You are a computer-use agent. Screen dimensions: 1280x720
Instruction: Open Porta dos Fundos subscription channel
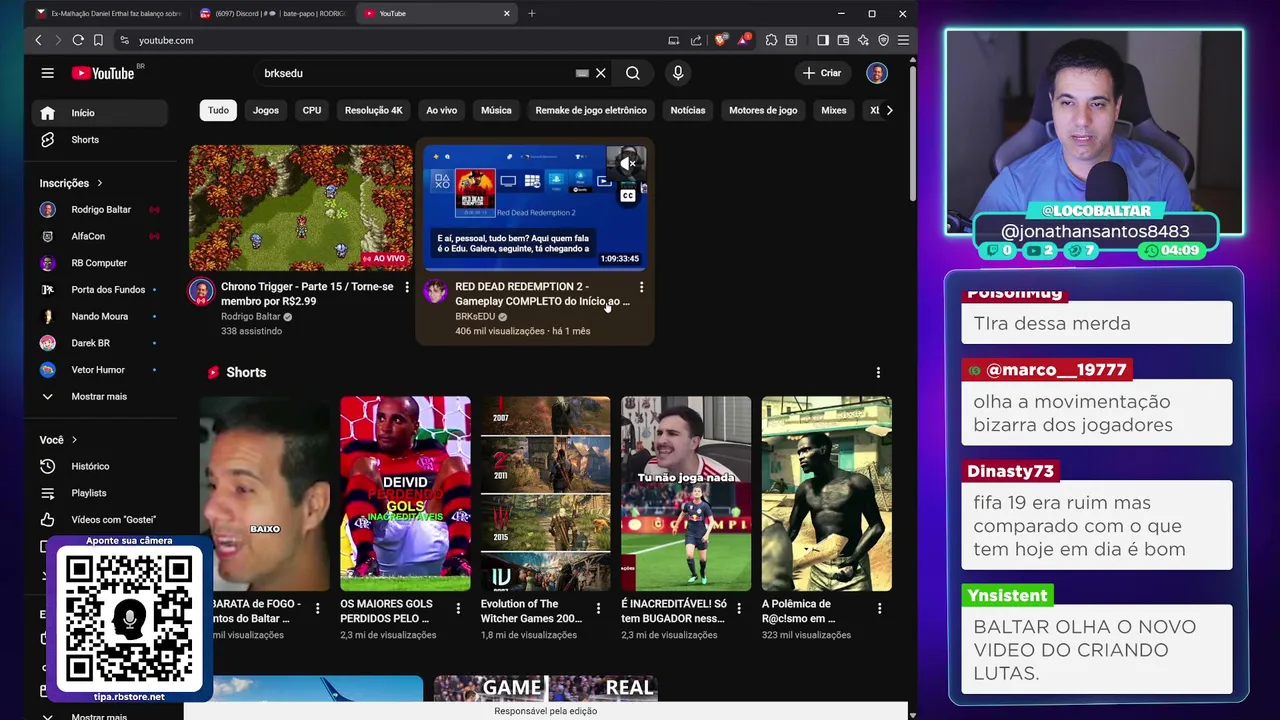(100, 290)
